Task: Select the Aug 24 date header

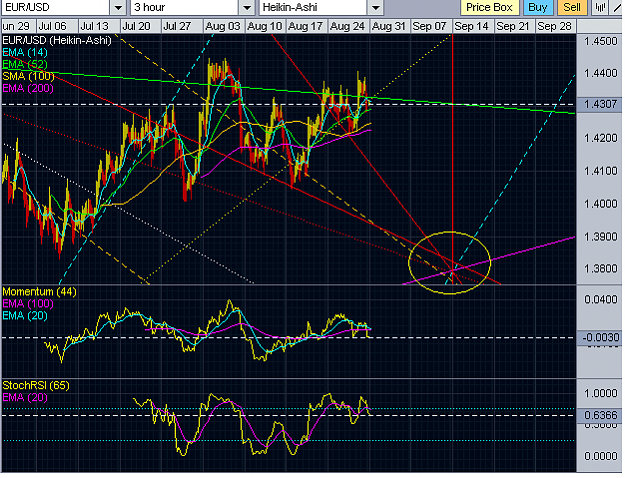Action: (347, 26)
